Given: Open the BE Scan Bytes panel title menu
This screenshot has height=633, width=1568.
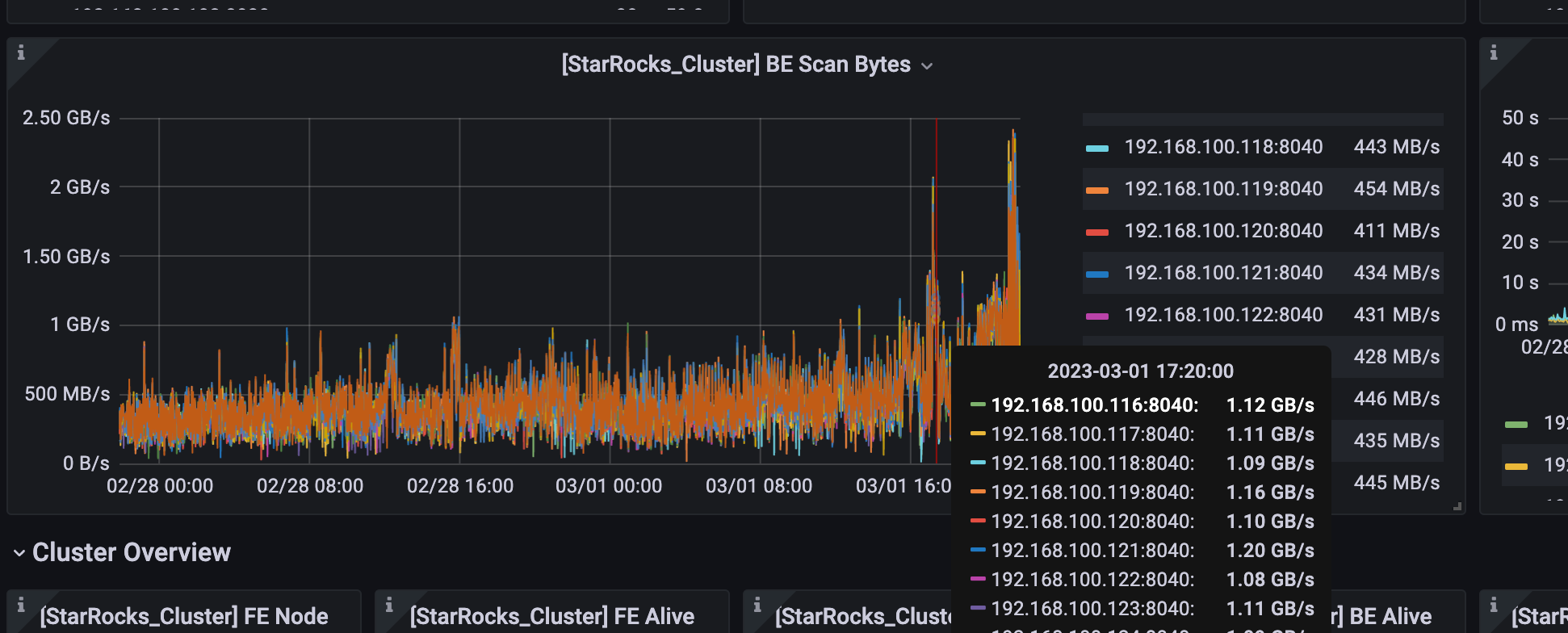Looking at the screenshot, I should pyautogui.click(x=736, y=65).
